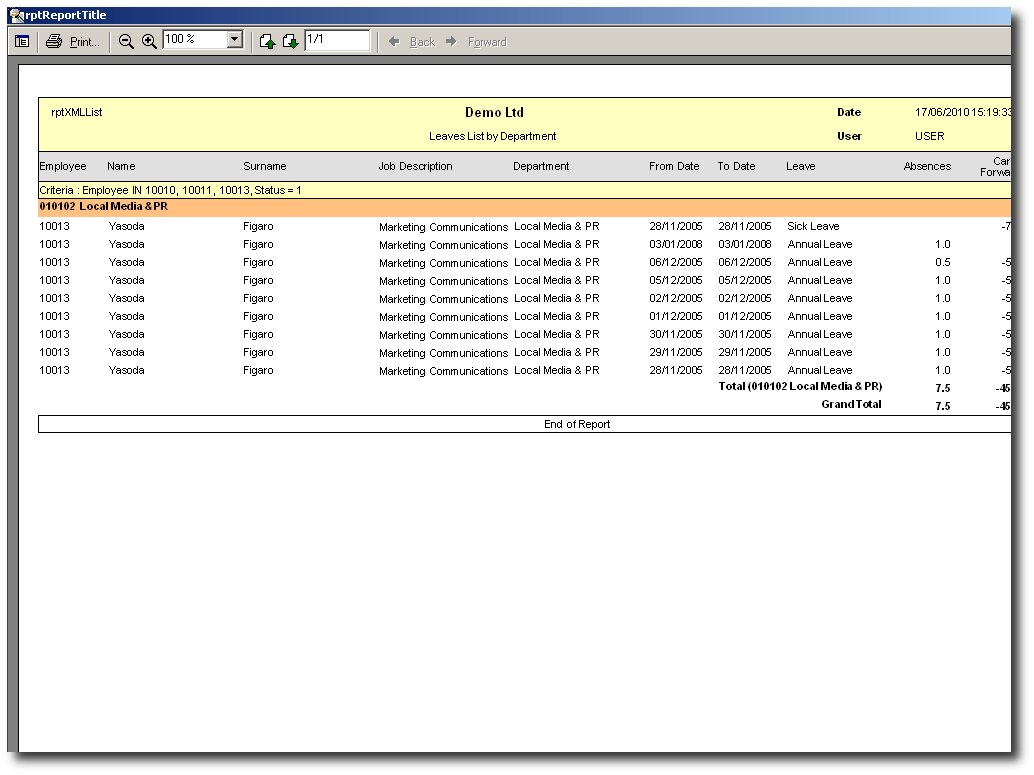The width and height of the screenshot is (1034, 775).
Task: Click the printer icon in toolbar
Action: tap(54, 42)
